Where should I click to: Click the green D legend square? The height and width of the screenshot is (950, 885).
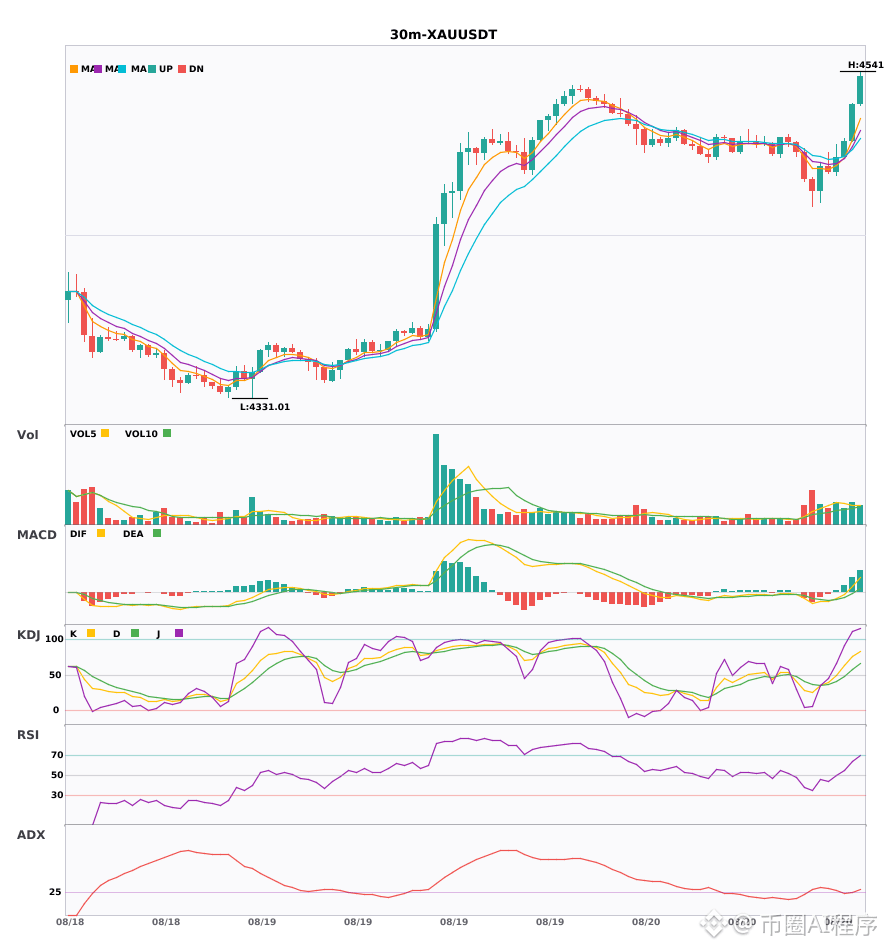click(x=135, y=633)
